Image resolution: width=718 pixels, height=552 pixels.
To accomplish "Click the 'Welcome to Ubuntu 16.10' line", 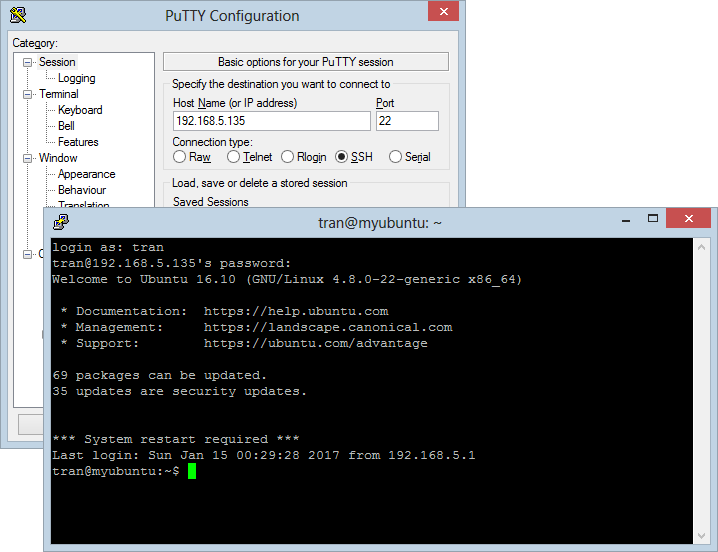I will 287,279.
